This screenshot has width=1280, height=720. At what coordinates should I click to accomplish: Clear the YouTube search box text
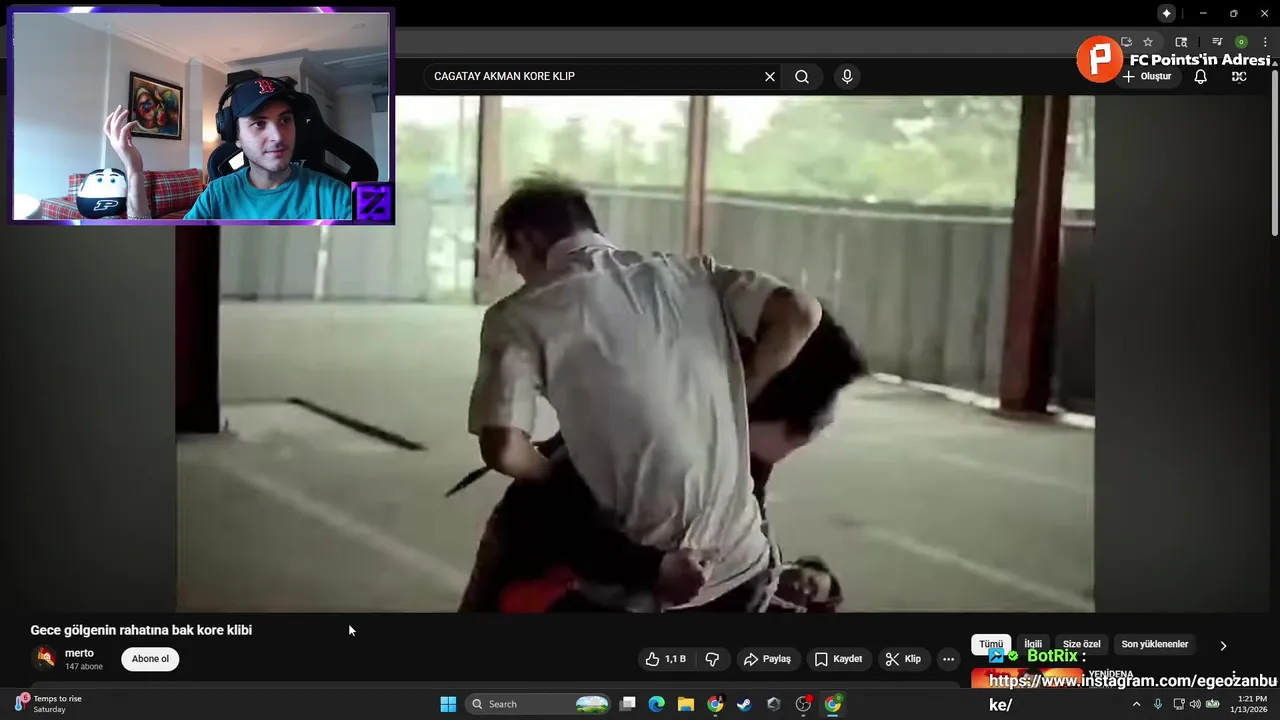770,76
